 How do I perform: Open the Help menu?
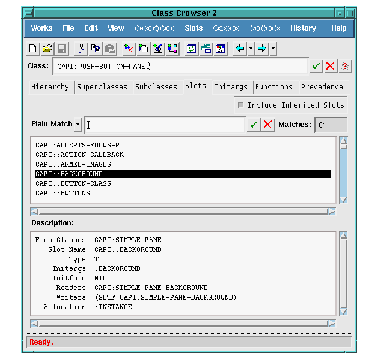(x=339, y=28)
